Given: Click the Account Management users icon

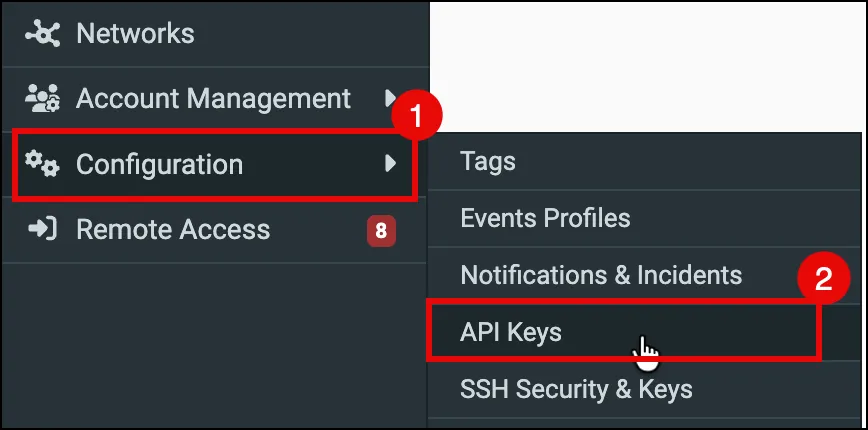Looking at the screenshot, I should coord(43,98).
